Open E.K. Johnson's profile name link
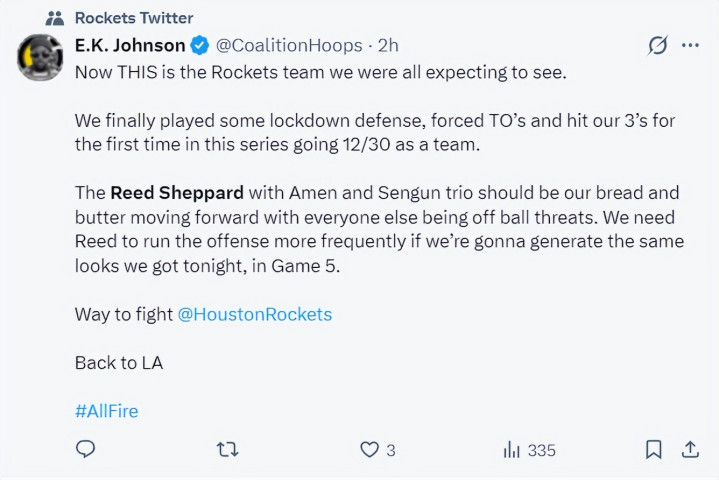 pyautogui.click(x=130, y=45)
